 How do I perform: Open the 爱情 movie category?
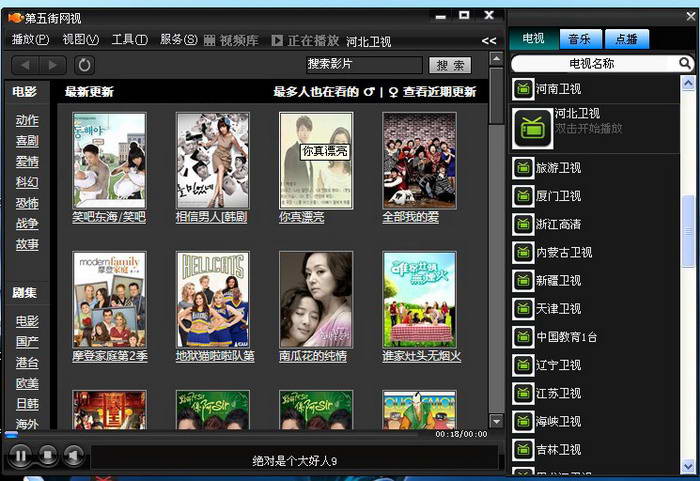27,161
